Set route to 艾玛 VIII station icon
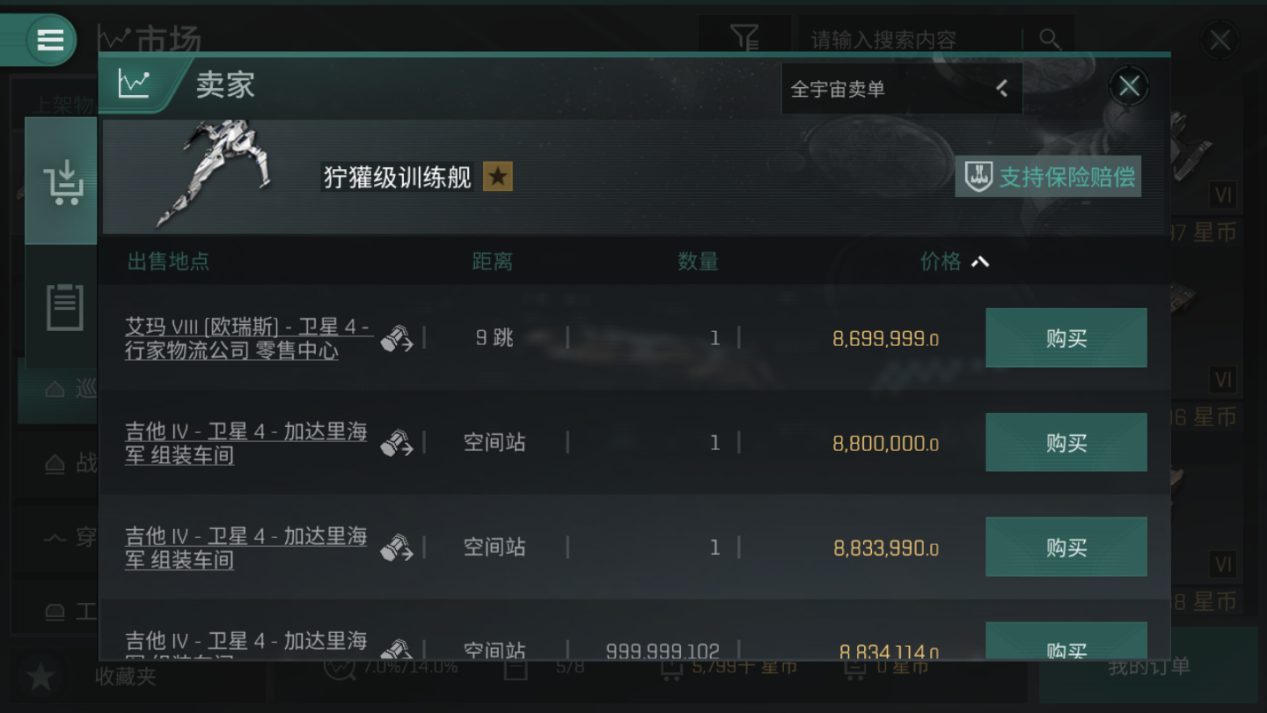Image resolution: width=1267 pixels, height=713 pixels. point(397,339)
